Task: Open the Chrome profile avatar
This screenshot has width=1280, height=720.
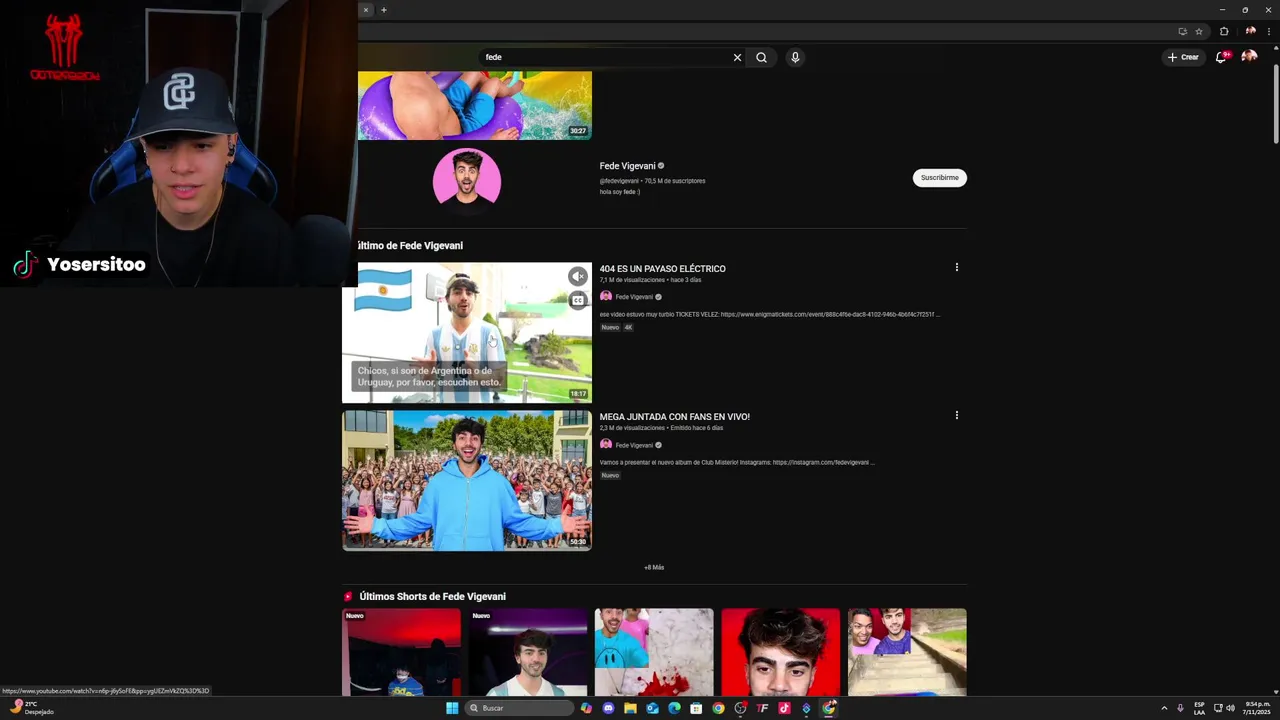Action: (x=1250, y=31)
